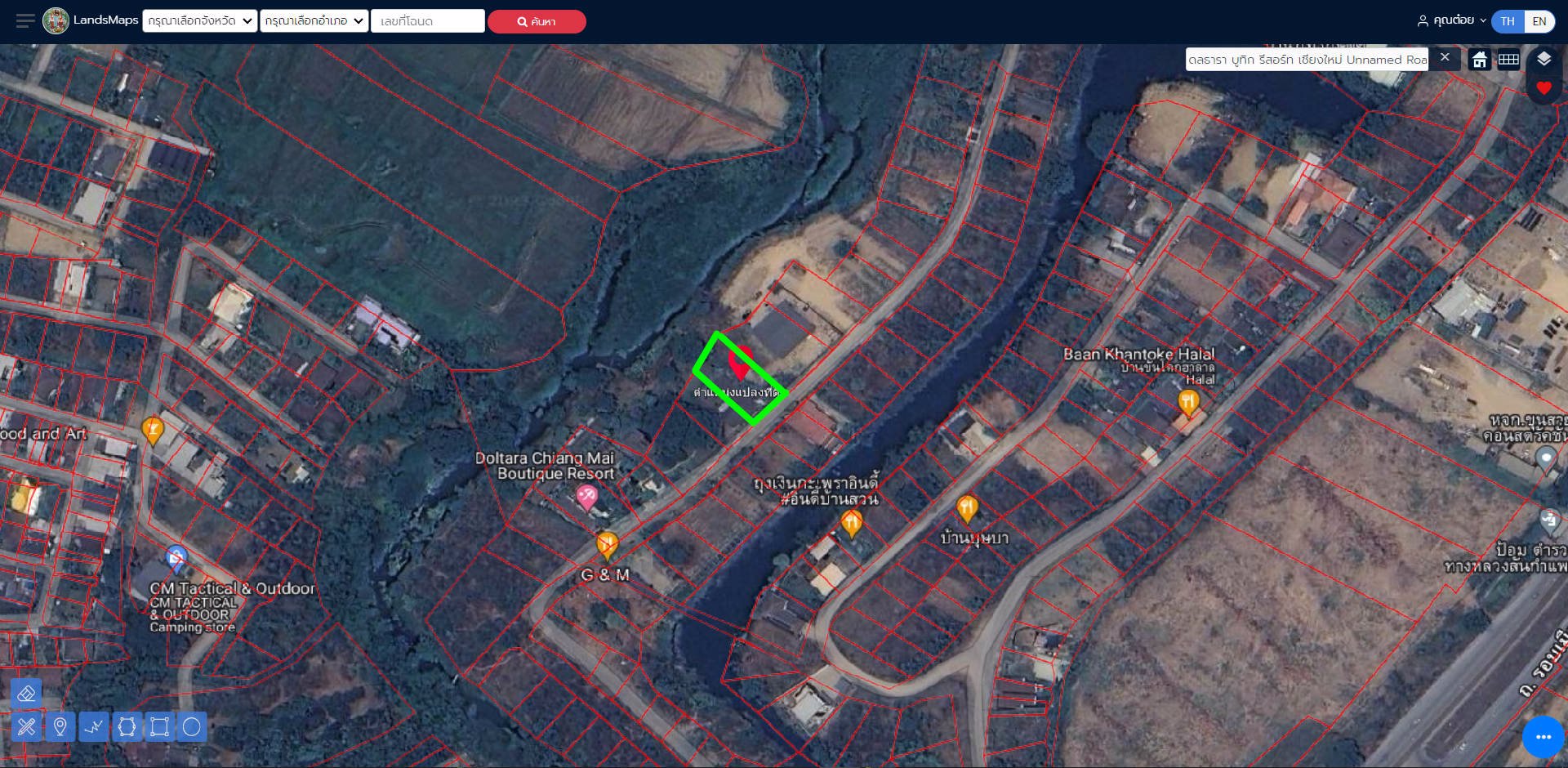
Task: Switch language to EN
Action: point(1539,21)
